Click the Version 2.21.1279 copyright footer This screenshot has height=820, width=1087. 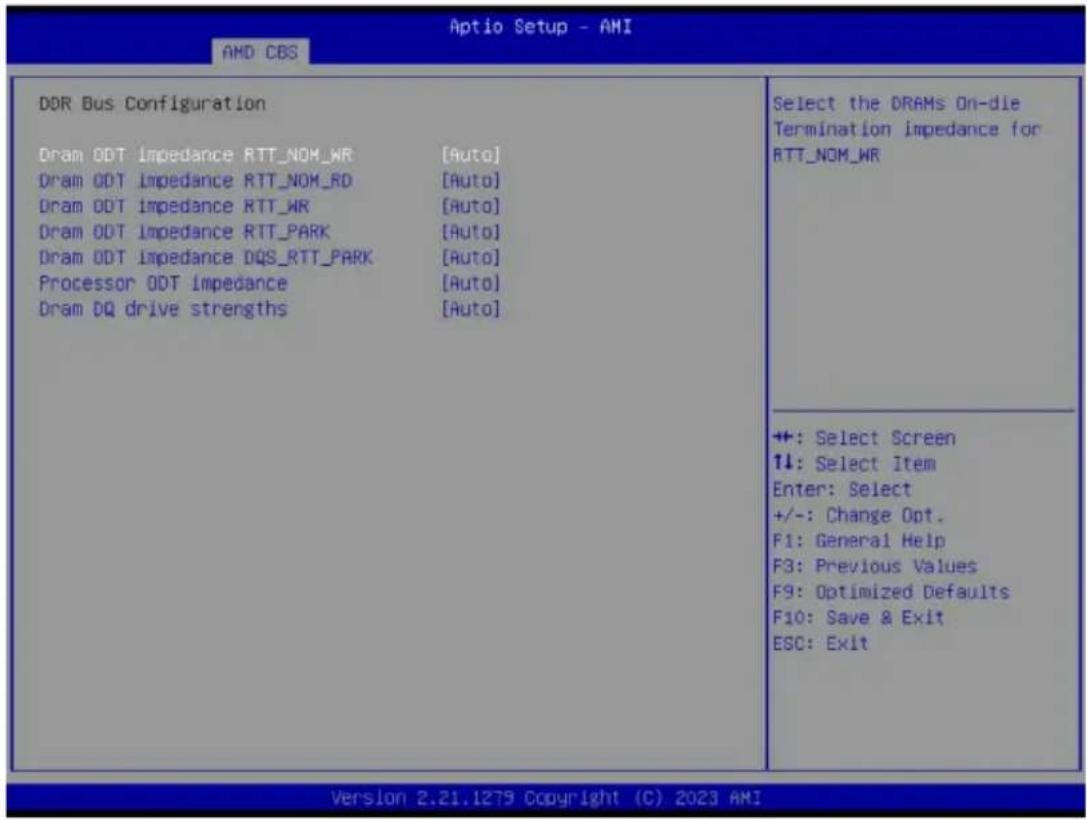click(x=546, y=798)
